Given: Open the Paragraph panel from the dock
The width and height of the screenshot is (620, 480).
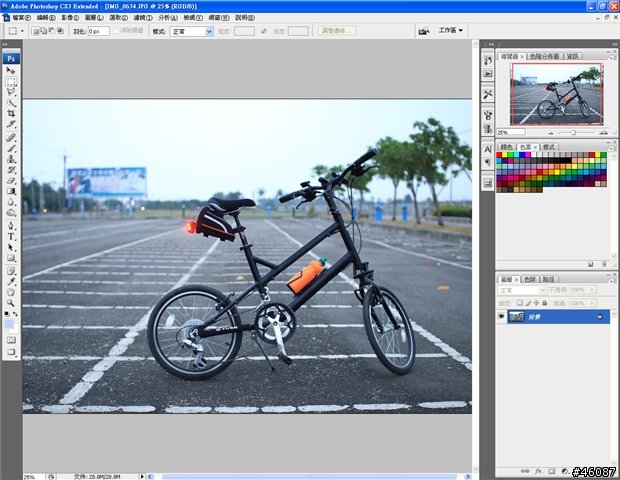Looking at the screenshot, I should (488, 162).
